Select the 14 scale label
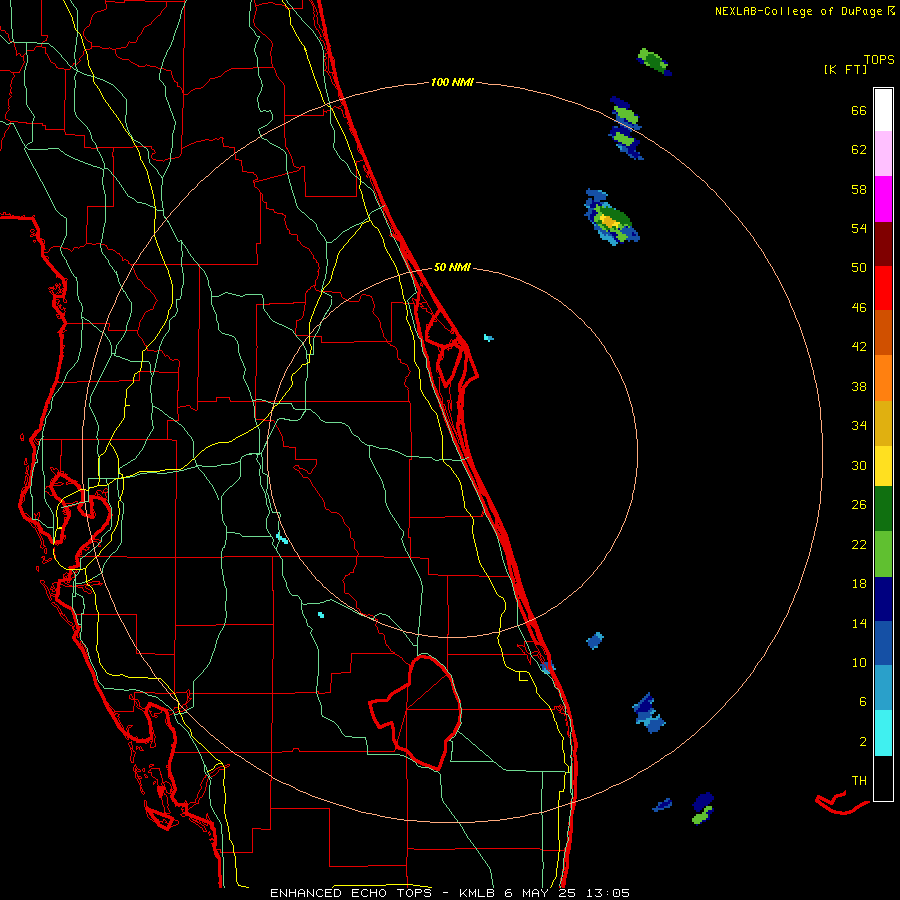900x900 pixels. (859, 623)
